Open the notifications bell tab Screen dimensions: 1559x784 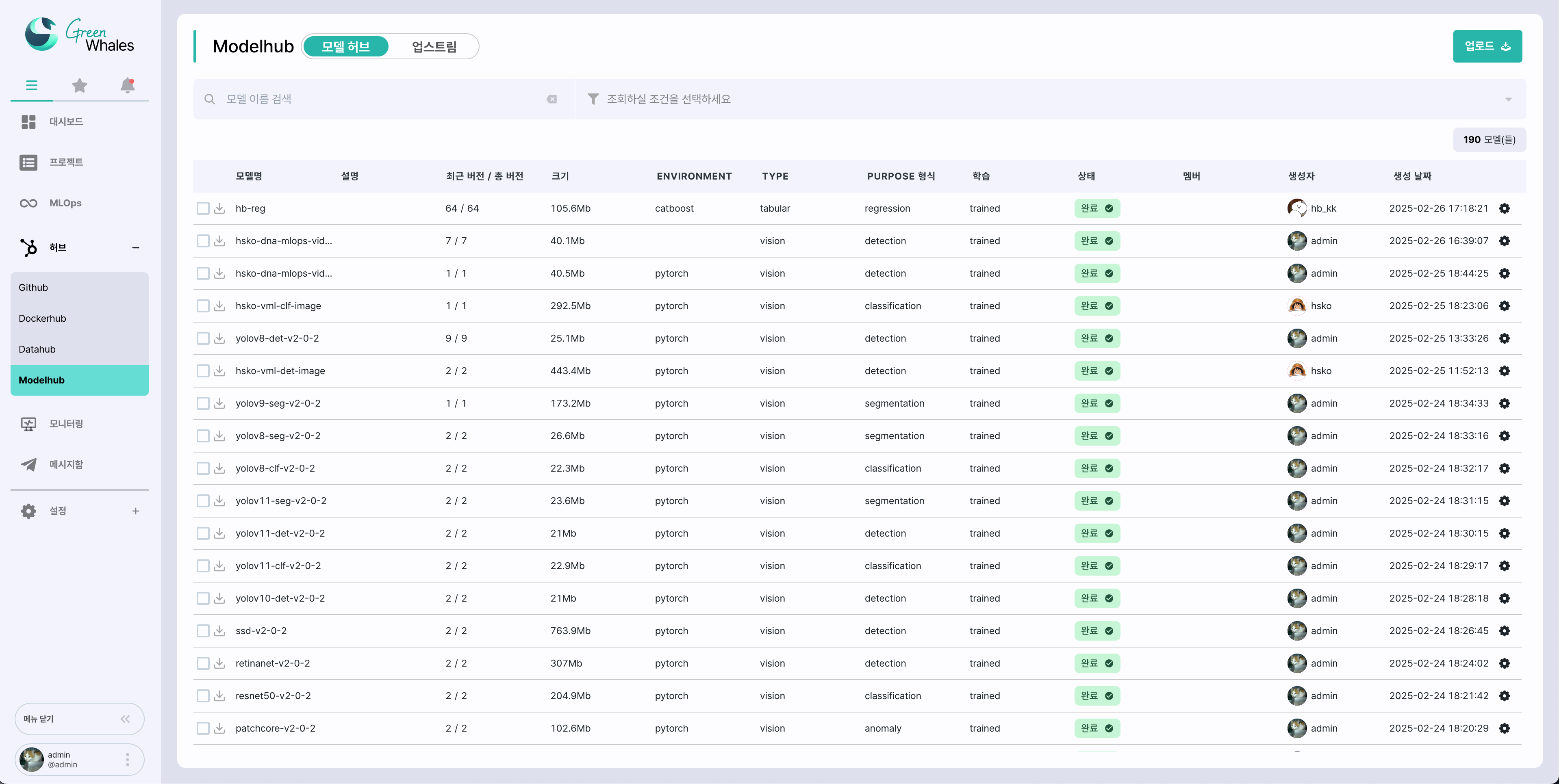point(127,85)
